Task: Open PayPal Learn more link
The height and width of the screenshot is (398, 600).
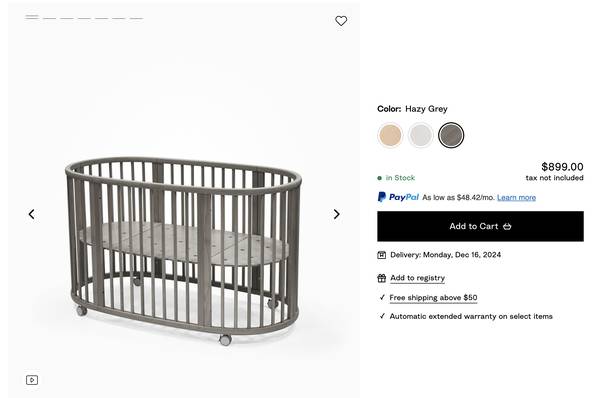Action: coord(516,197)
